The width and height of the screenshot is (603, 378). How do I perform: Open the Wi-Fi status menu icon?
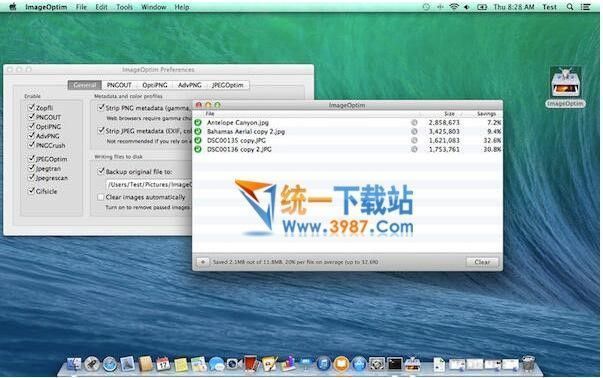tap(454, 7)
